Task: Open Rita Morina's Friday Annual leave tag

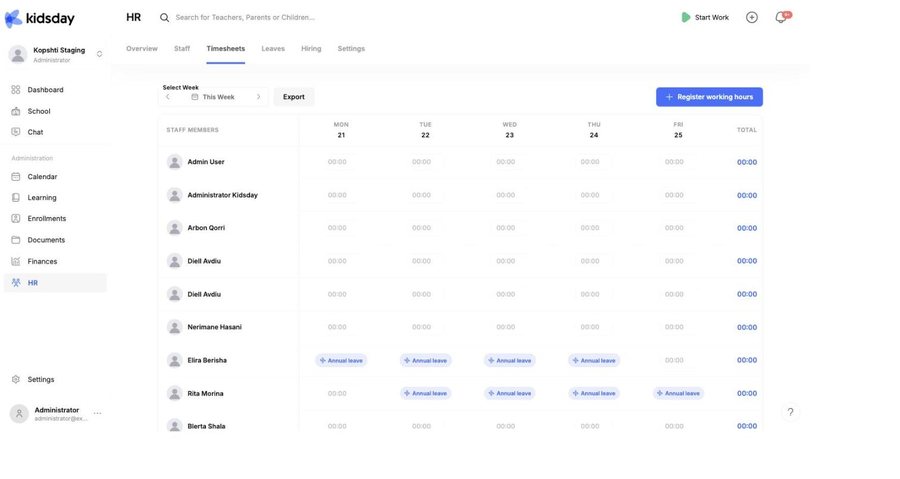Action: (x=678, y=394)
